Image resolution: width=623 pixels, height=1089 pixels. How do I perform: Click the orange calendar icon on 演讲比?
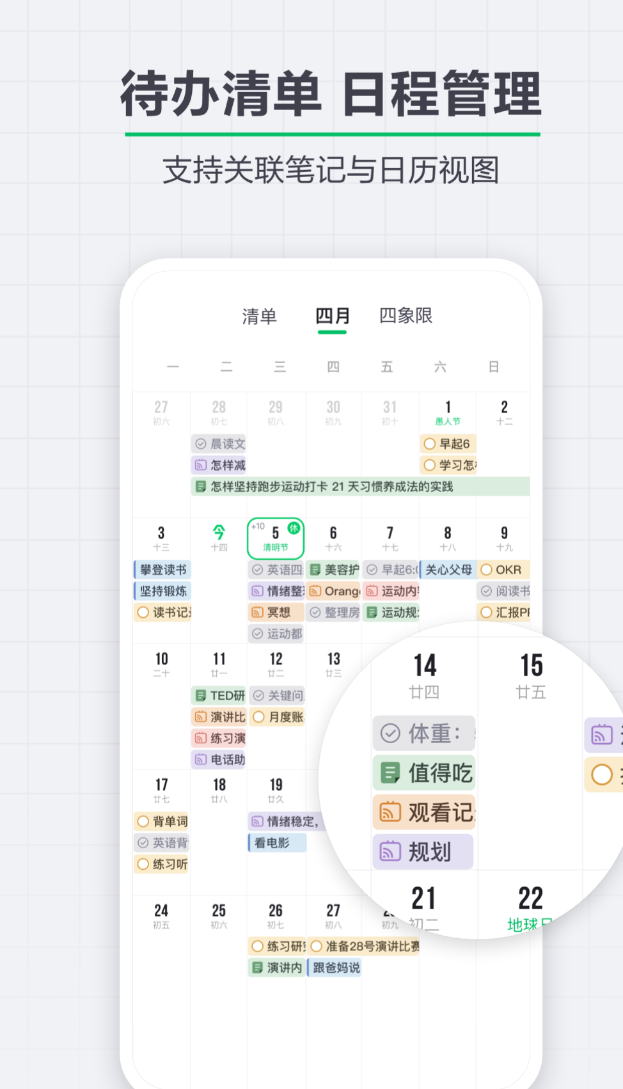tap(201, 717)
